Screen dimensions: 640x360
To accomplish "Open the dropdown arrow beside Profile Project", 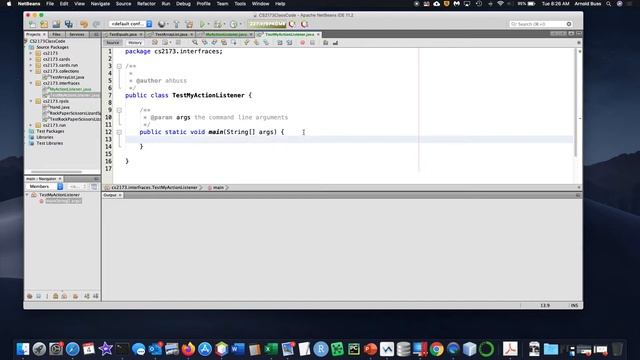I will (x=241, y=24).
